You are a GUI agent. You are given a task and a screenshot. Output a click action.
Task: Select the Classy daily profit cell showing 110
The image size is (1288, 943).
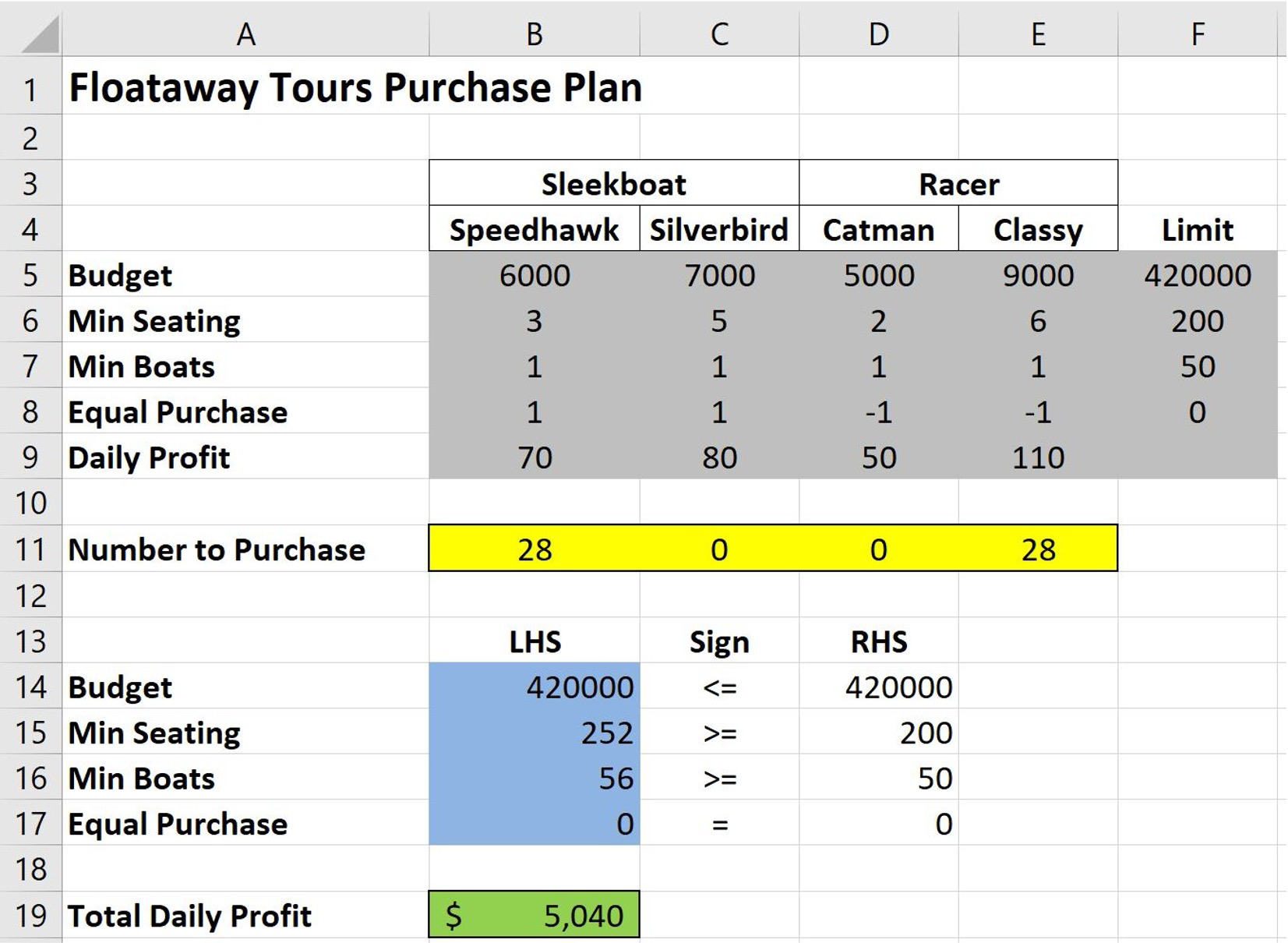point(1038,457)
